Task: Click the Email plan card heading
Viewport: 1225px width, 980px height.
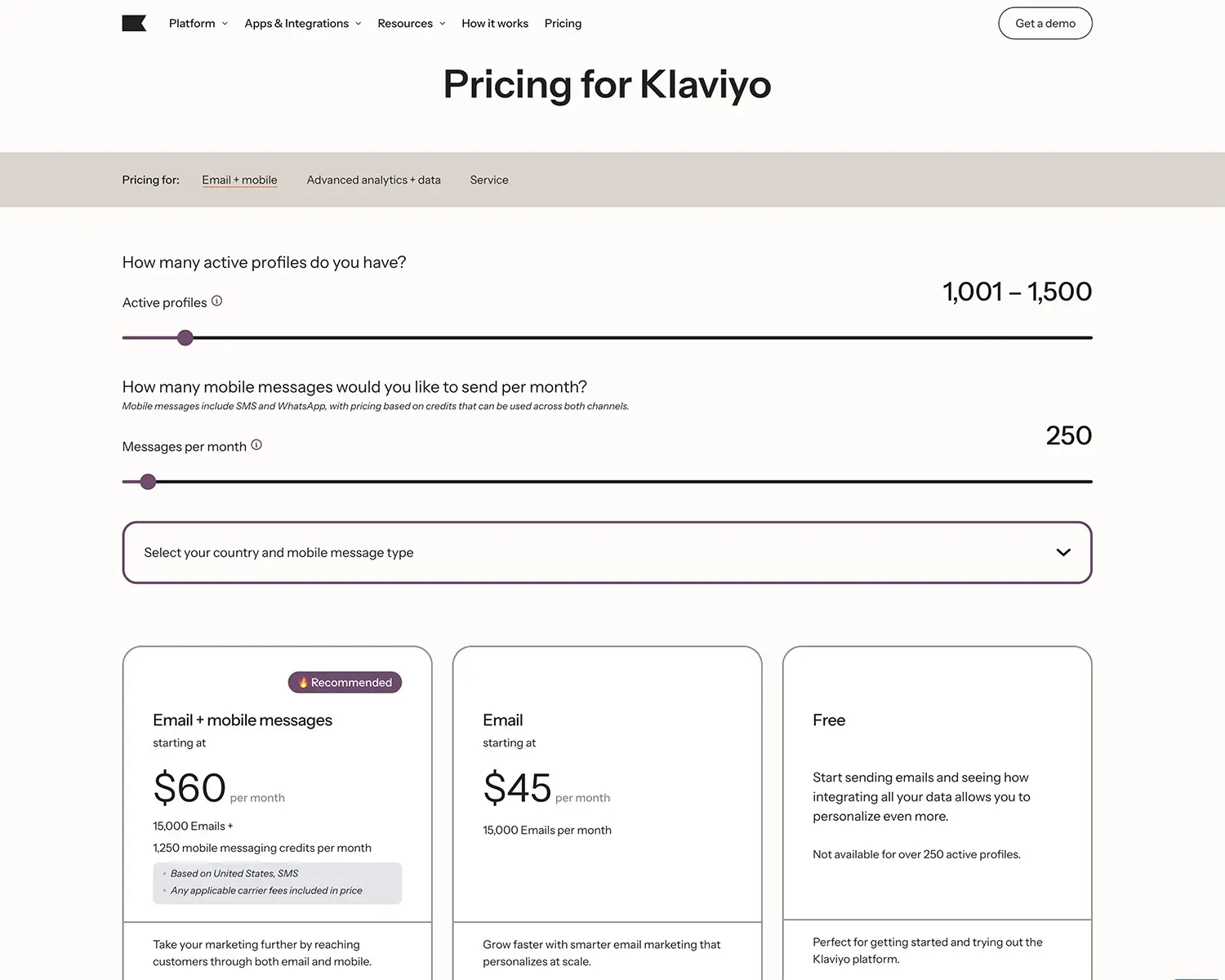Action: [x=502, y=720]
